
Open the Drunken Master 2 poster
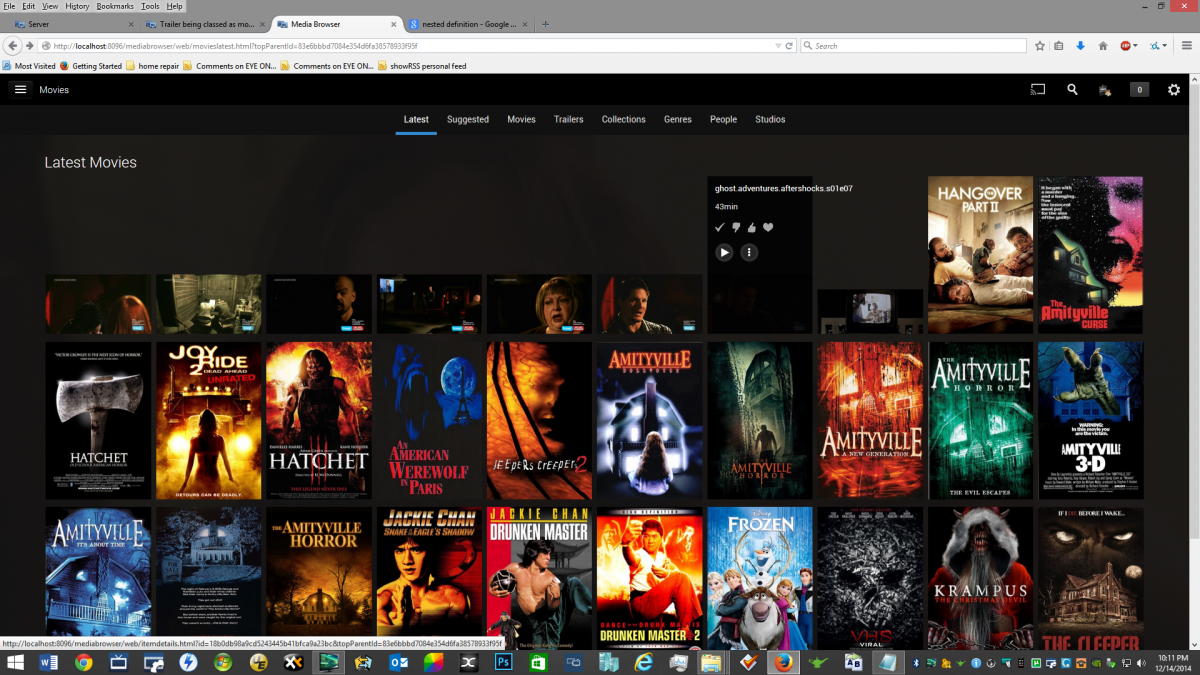(650, 578)
